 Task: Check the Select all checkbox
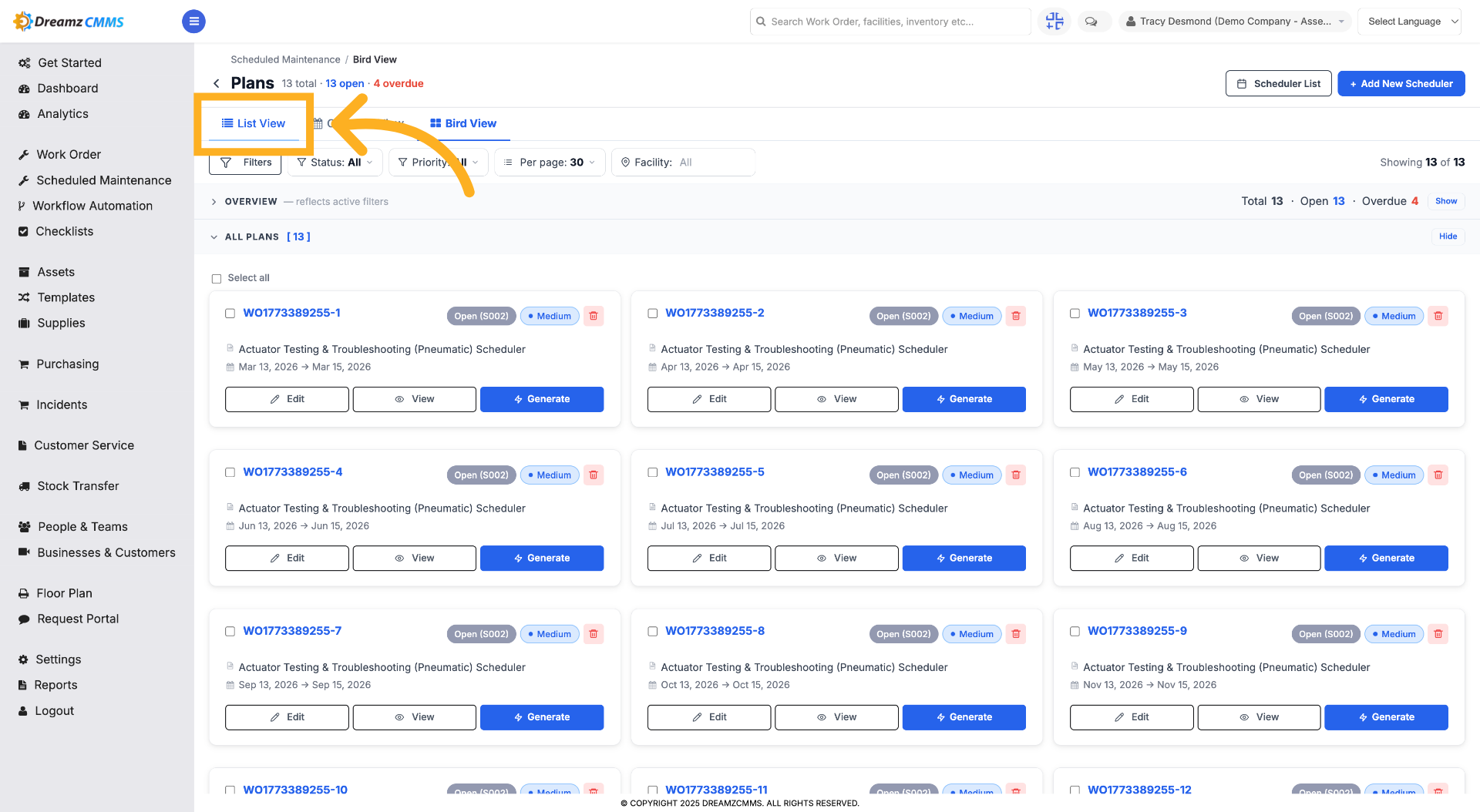click(217, 279)
